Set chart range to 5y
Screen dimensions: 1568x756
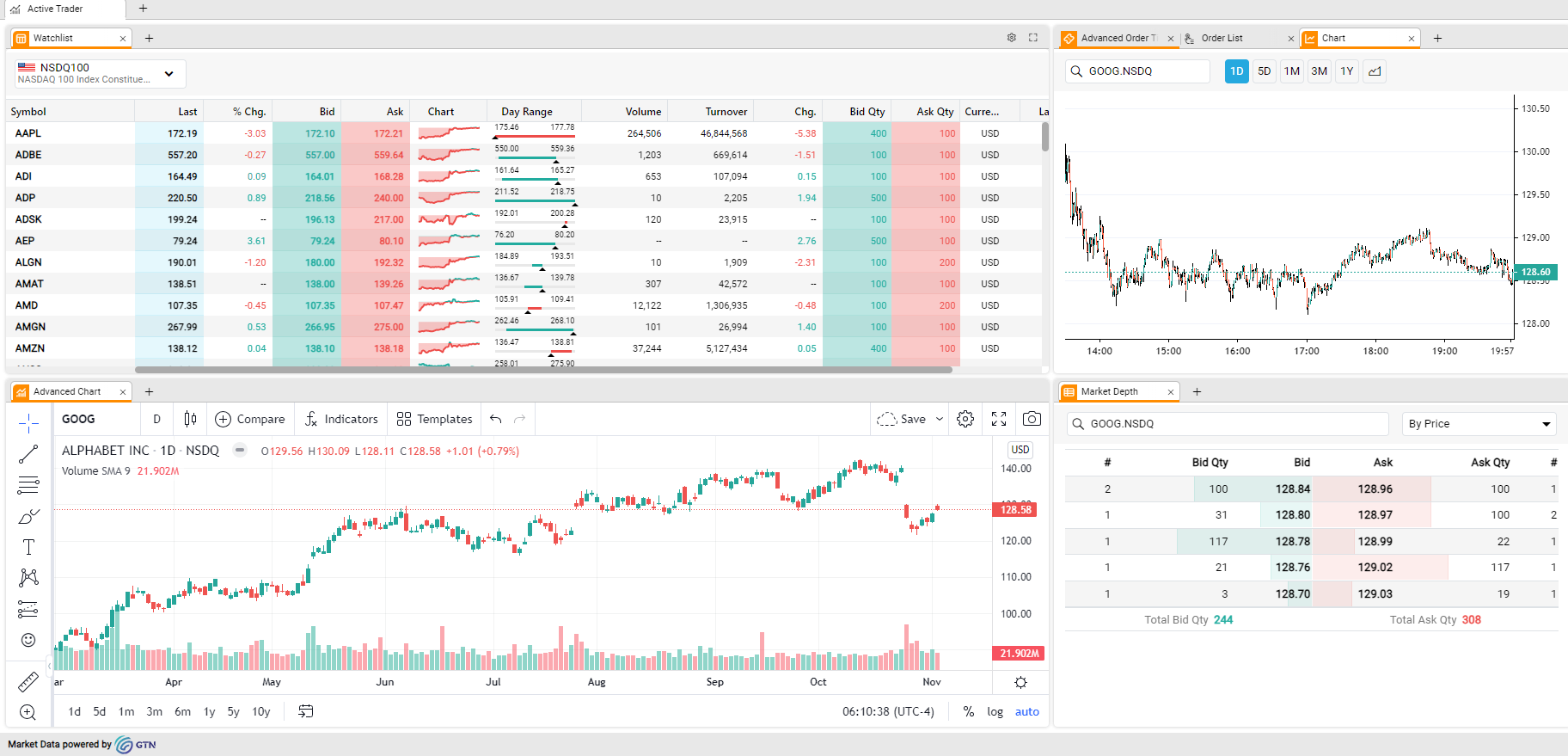[x=233, y=711]
